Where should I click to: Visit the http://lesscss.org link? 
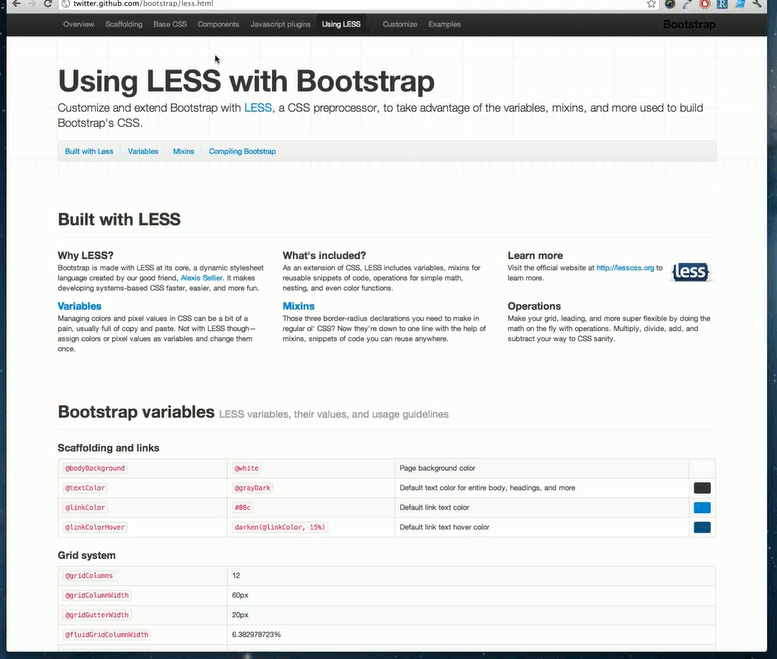click(625, 268)
